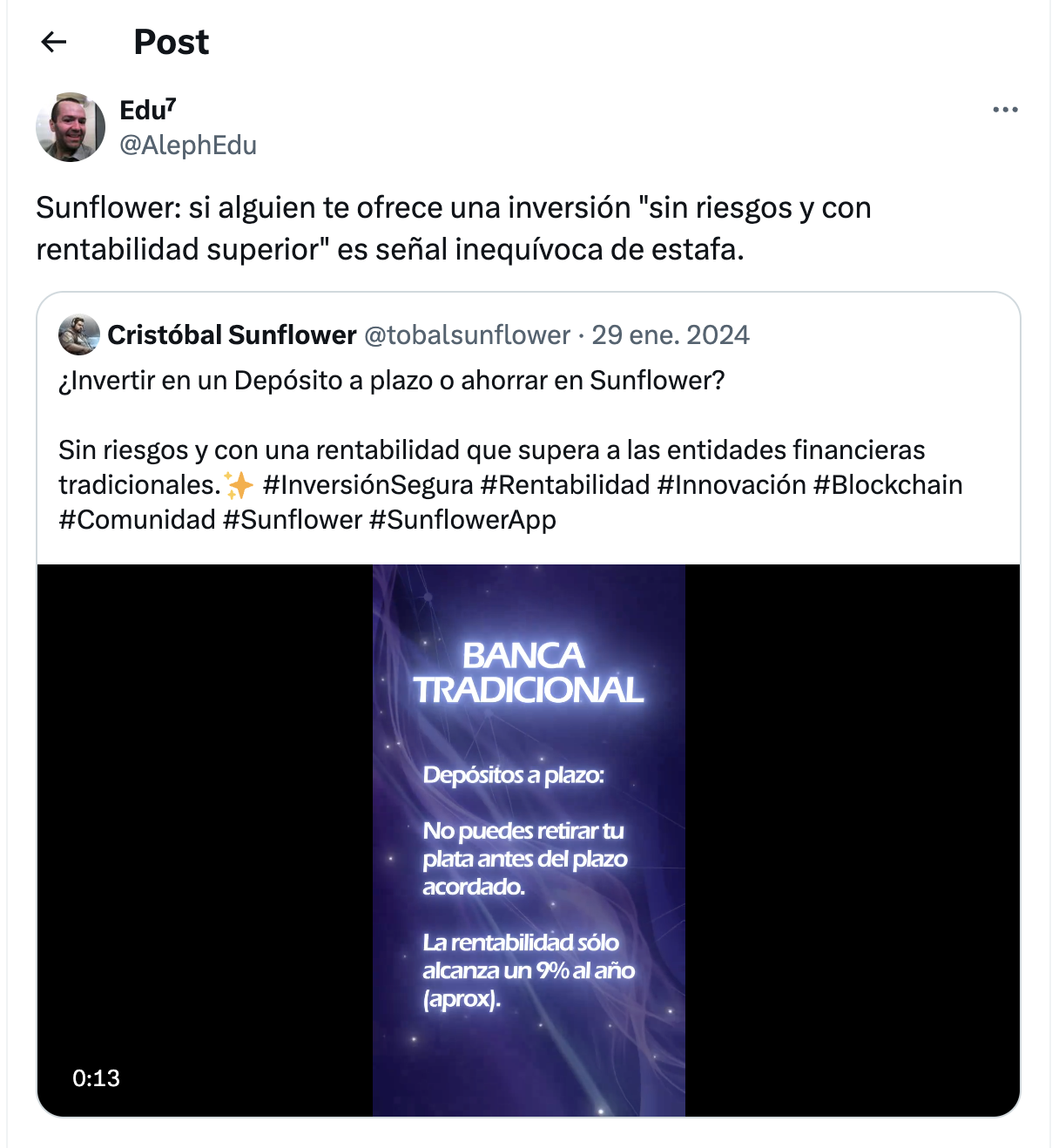The image size is (1052, 1148).
Task: Click the 29 ene. 2024 timestamp
Action: [671, 334]
